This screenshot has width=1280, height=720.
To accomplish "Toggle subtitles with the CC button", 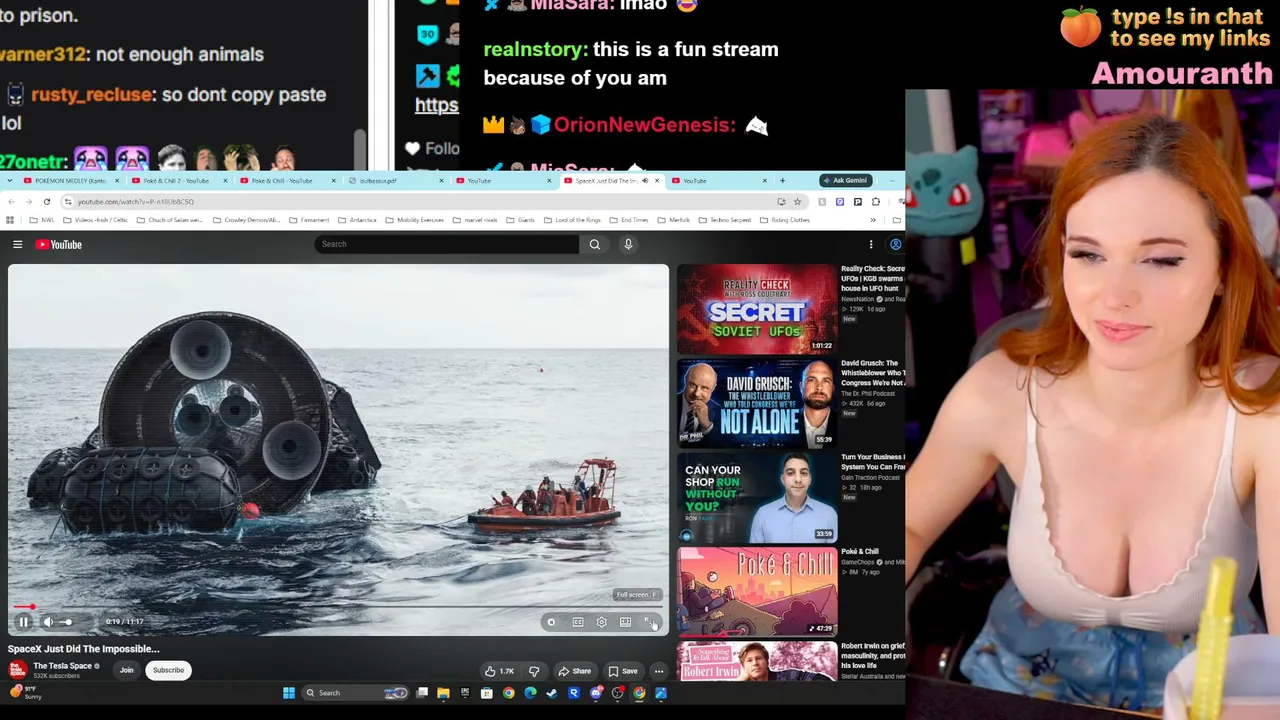I will click(x=578, y=622).
